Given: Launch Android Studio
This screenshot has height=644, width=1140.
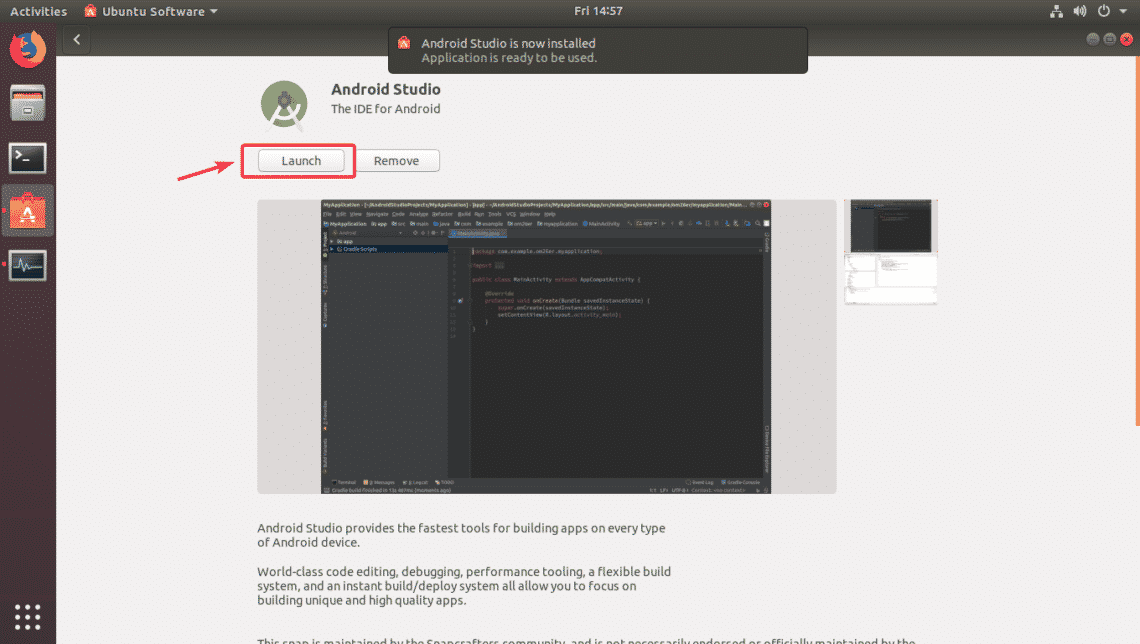Looking at the screenshot, I should [301, 161].
